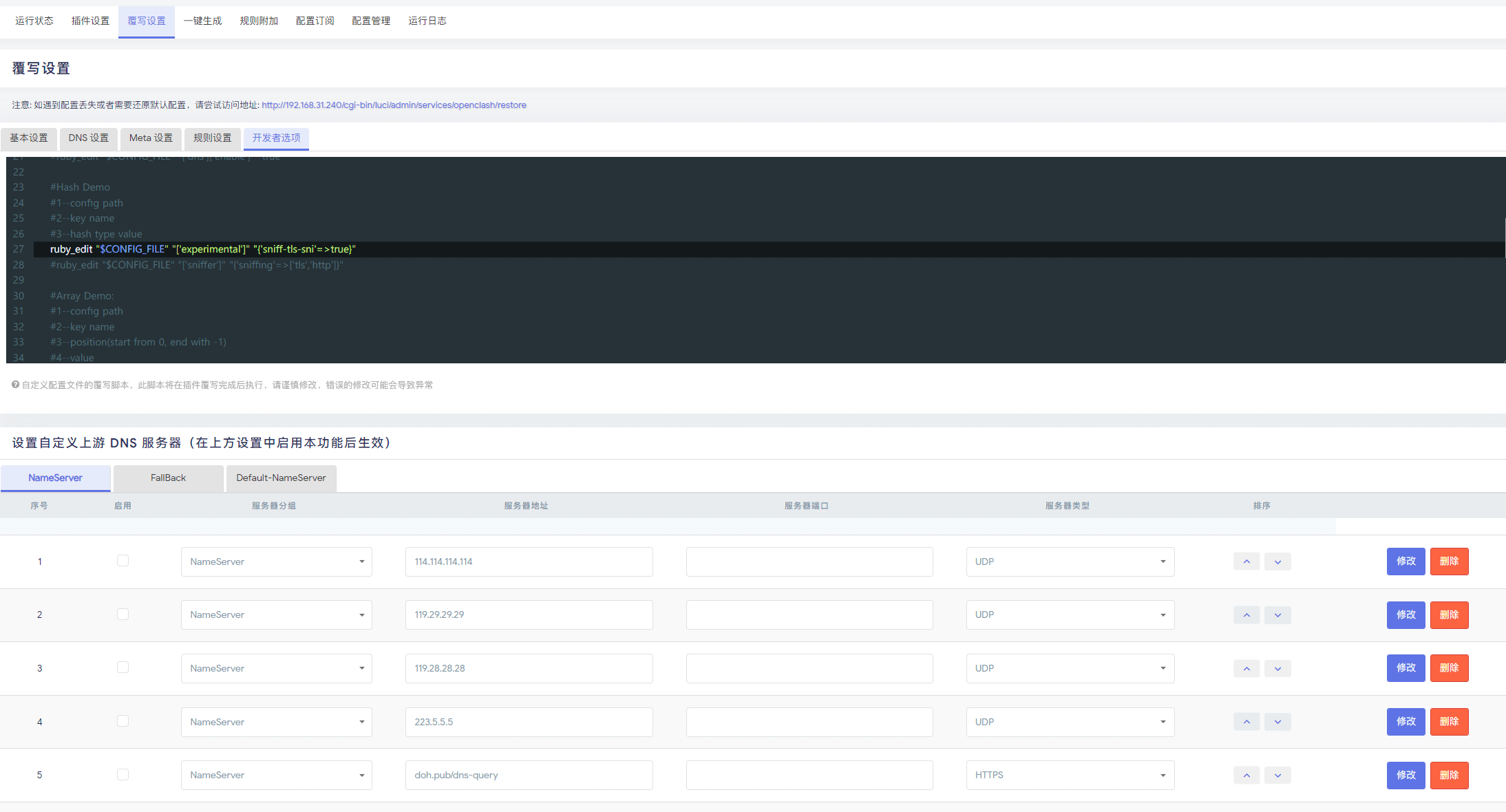Open the HTTPS server type dropdown
The height and width of the screenshot is (812, 1506).
(x=1070, y=775)
